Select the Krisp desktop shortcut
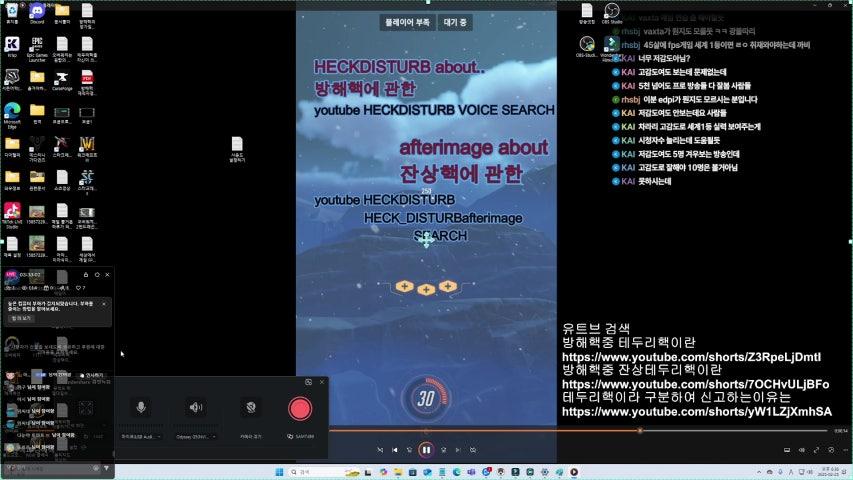 (12, 47)
